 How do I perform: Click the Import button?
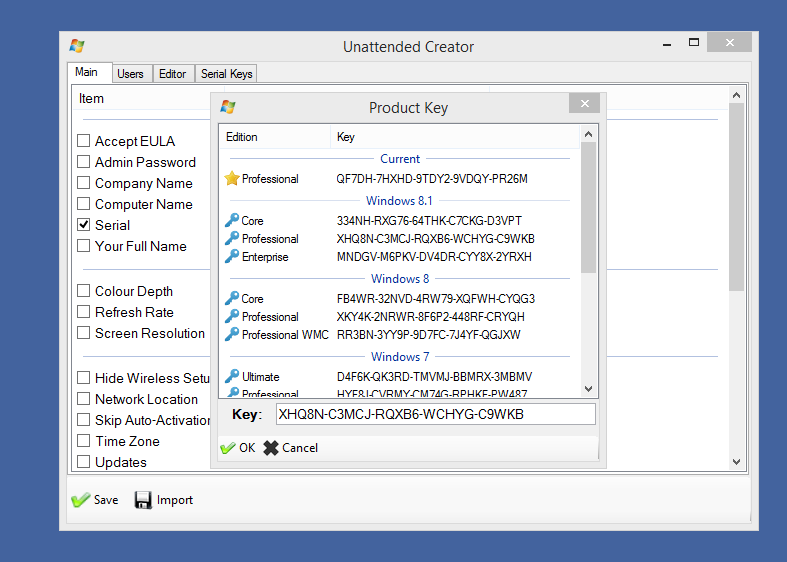[164, 500]
